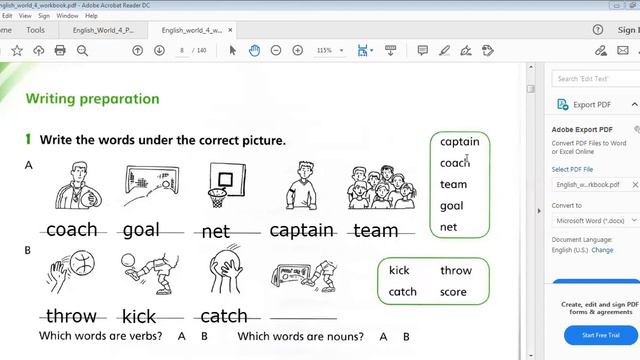640x360 pixels.
Task: Select the English_world_4_w... document tab
Action: click(191, 30)
